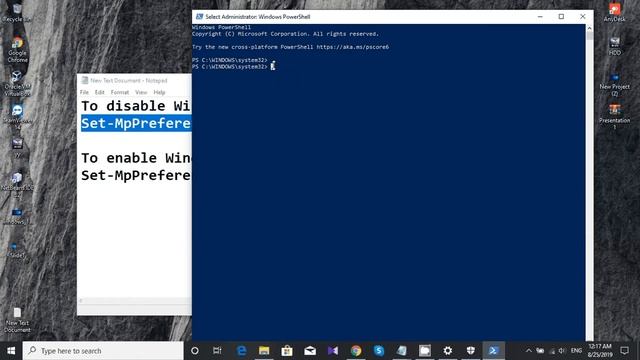640x360 pixels.
Task: Select Presentation 1 desktop file
Action: pyautogui.click(x=614, y=117)
